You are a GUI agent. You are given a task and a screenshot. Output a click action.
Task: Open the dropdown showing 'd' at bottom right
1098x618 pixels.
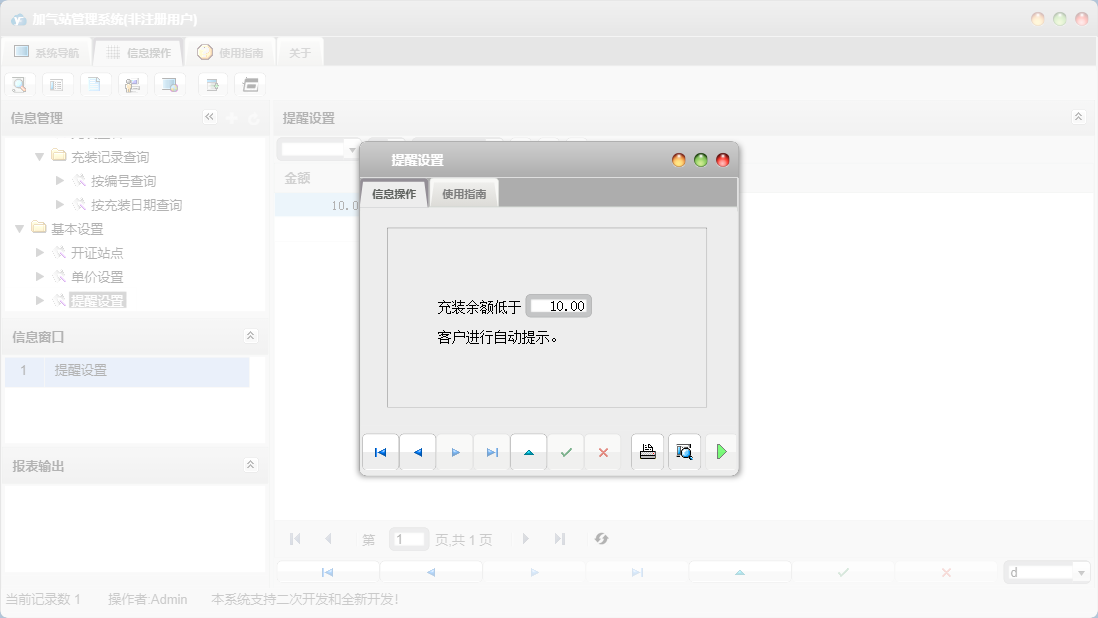coord(1080,573)
